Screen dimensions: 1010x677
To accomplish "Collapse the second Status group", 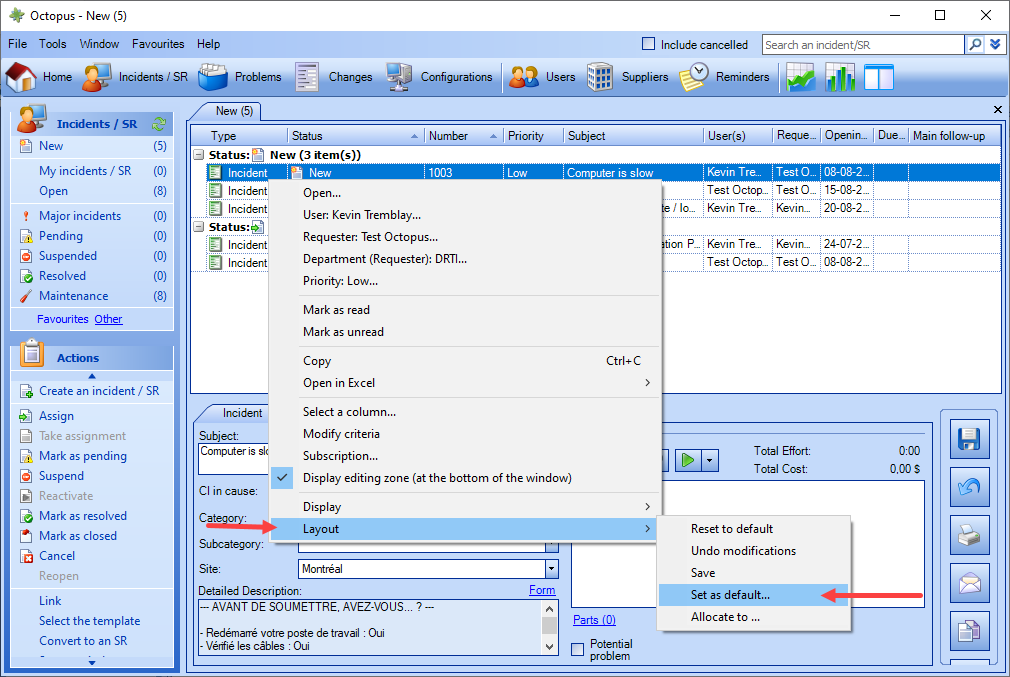I will click(199, 227).
